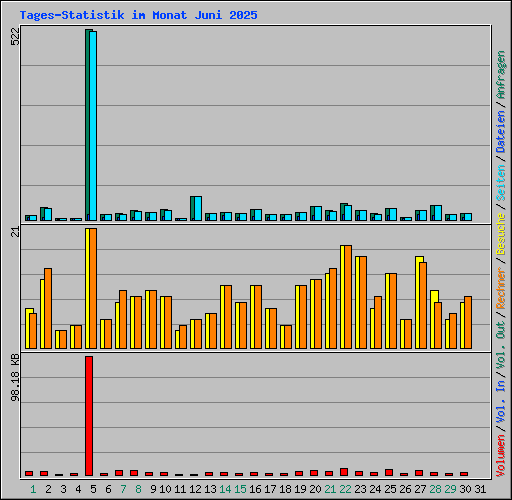Screen dimensions: 512x500
Task: Click the tall cyan bar for day 5
Action: [x=93, y=126]
